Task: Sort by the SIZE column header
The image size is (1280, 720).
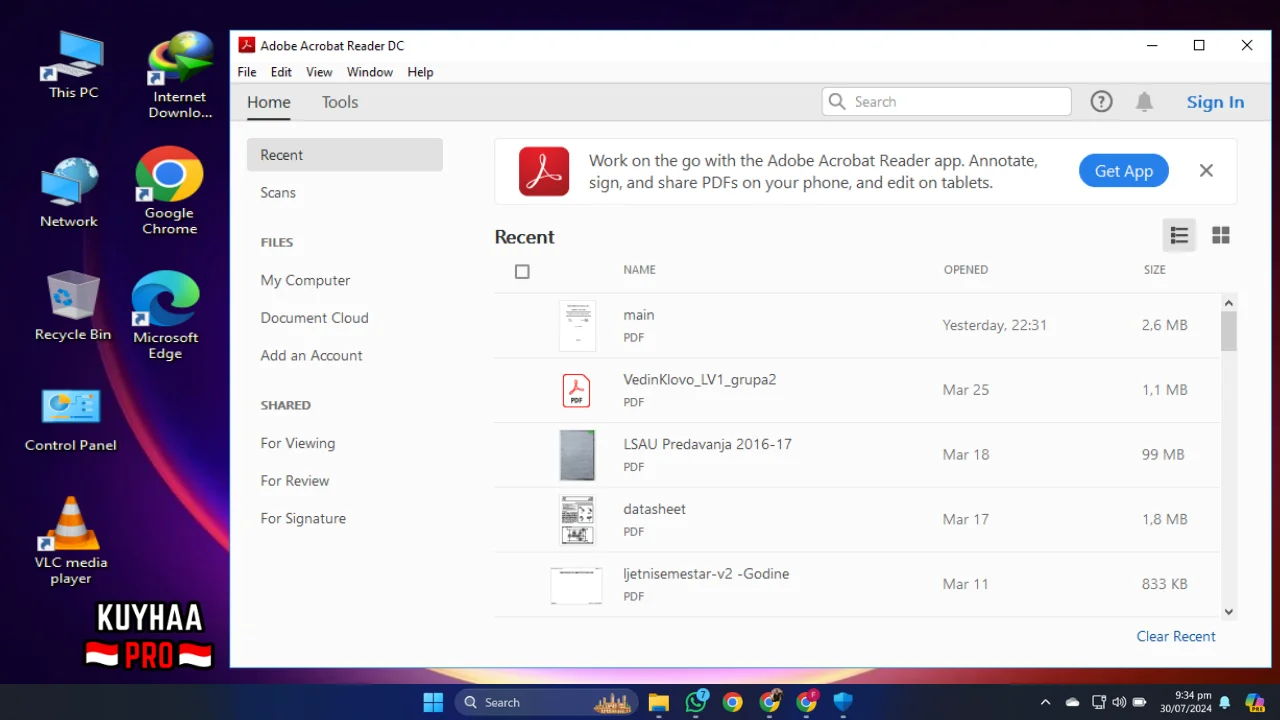Action: tap(1155, 270)
